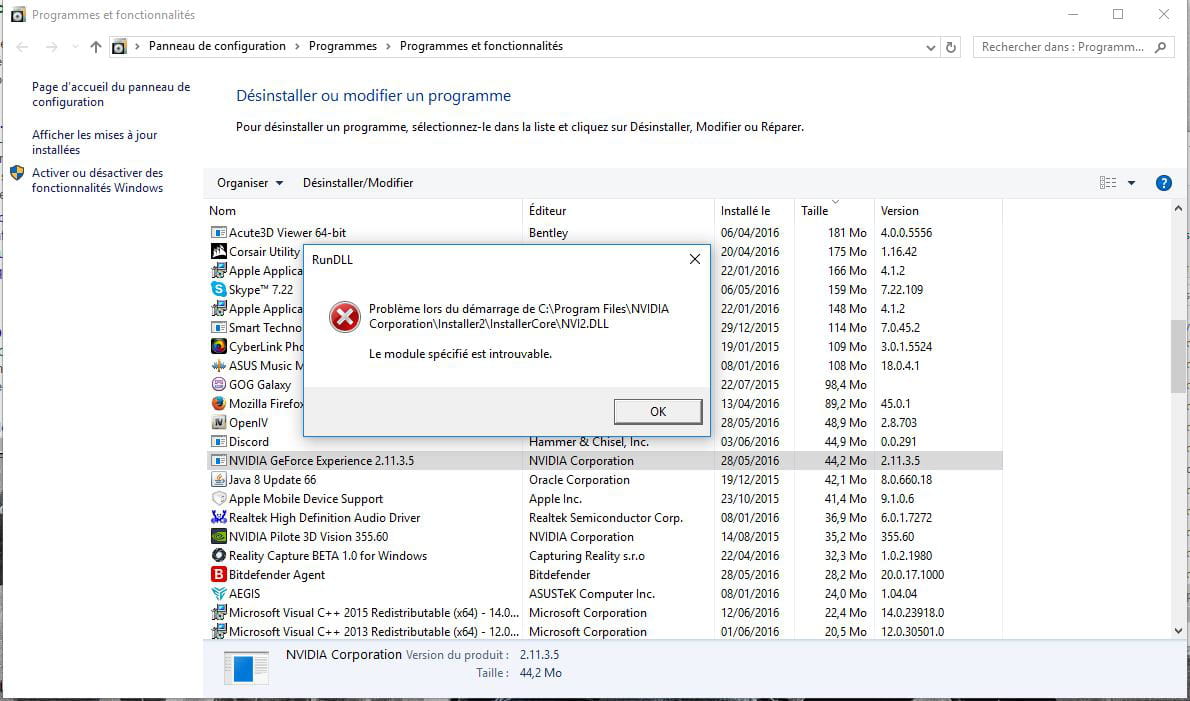1190x701 pixels.
Task: Click the back navigation arrow
Action: coord(22,47)
